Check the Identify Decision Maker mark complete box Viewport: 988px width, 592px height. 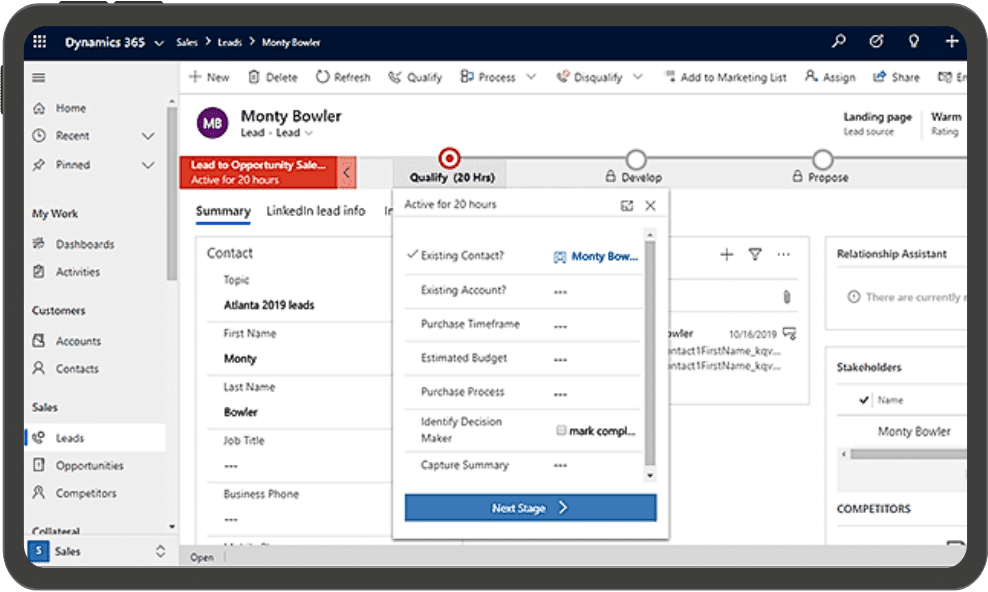tap(561, 430)
